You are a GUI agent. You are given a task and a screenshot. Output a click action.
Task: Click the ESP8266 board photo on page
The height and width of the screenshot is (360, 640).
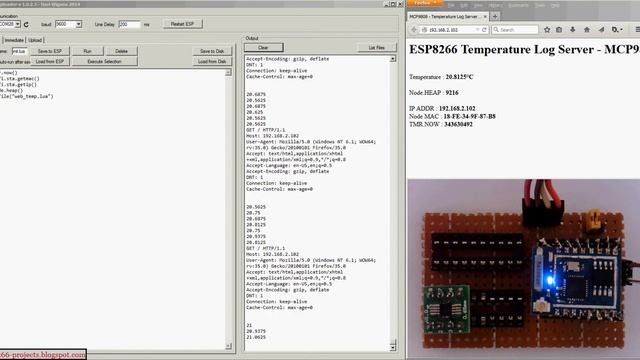point(523,269)
